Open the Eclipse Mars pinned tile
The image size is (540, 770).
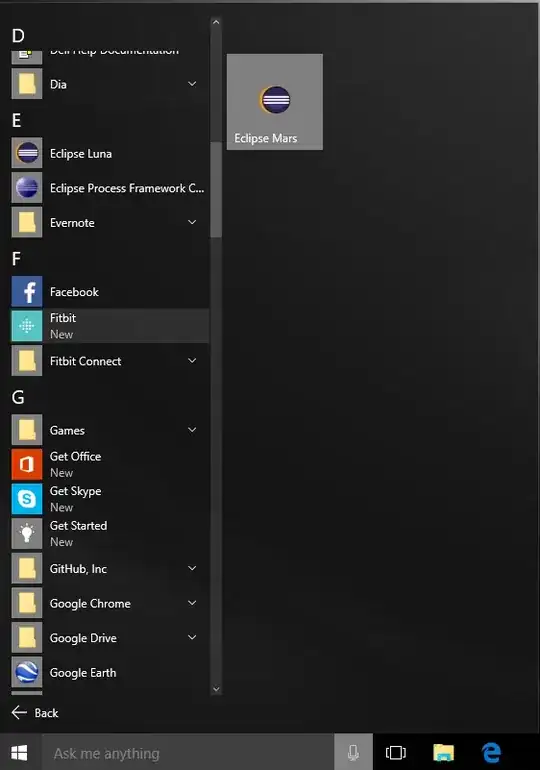[275, 102]
